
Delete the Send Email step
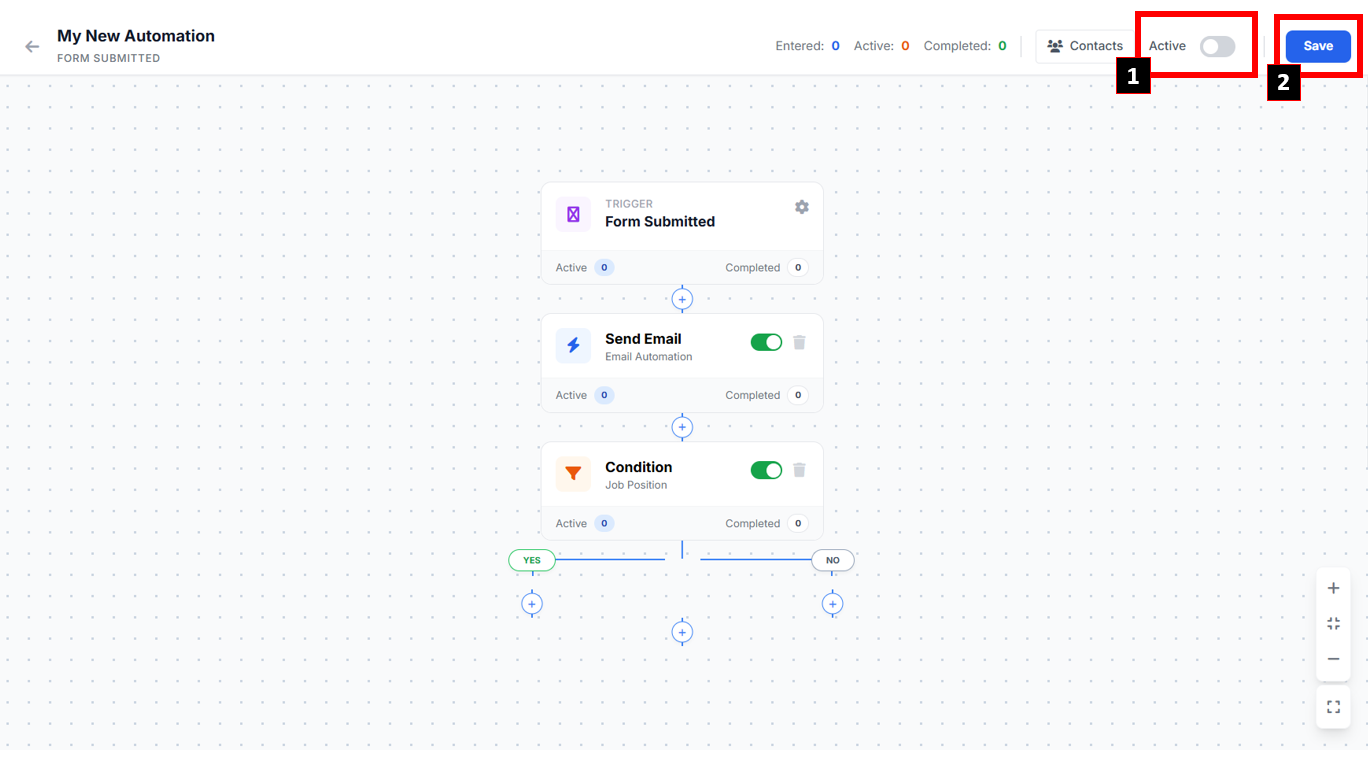pos(799,343)
